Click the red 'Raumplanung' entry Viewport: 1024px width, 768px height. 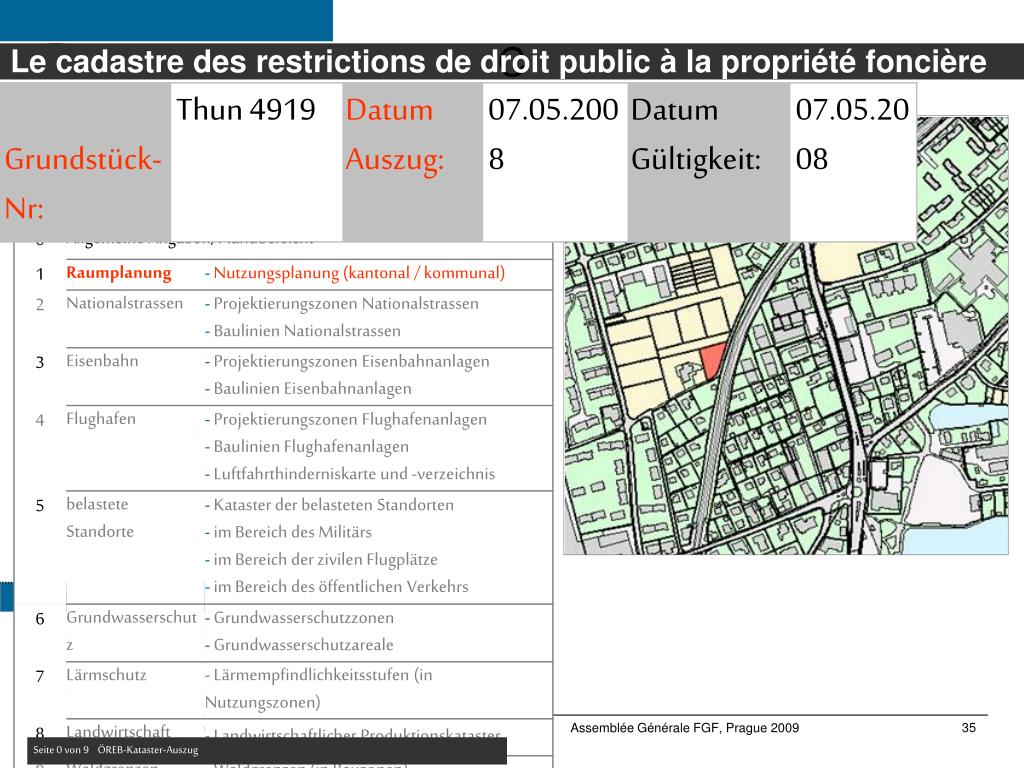[119, 273]
